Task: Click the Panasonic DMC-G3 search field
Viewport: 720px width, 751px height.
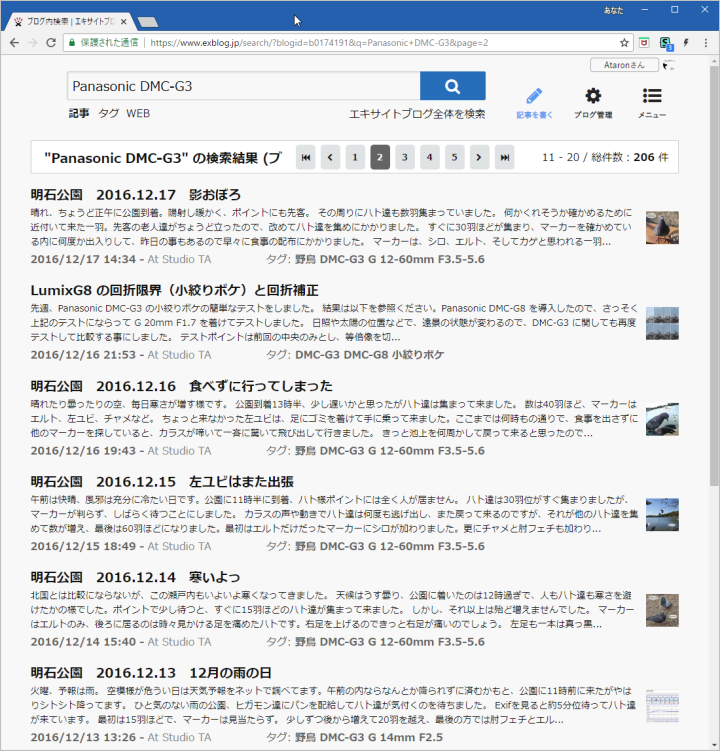Action: [244, 86]
